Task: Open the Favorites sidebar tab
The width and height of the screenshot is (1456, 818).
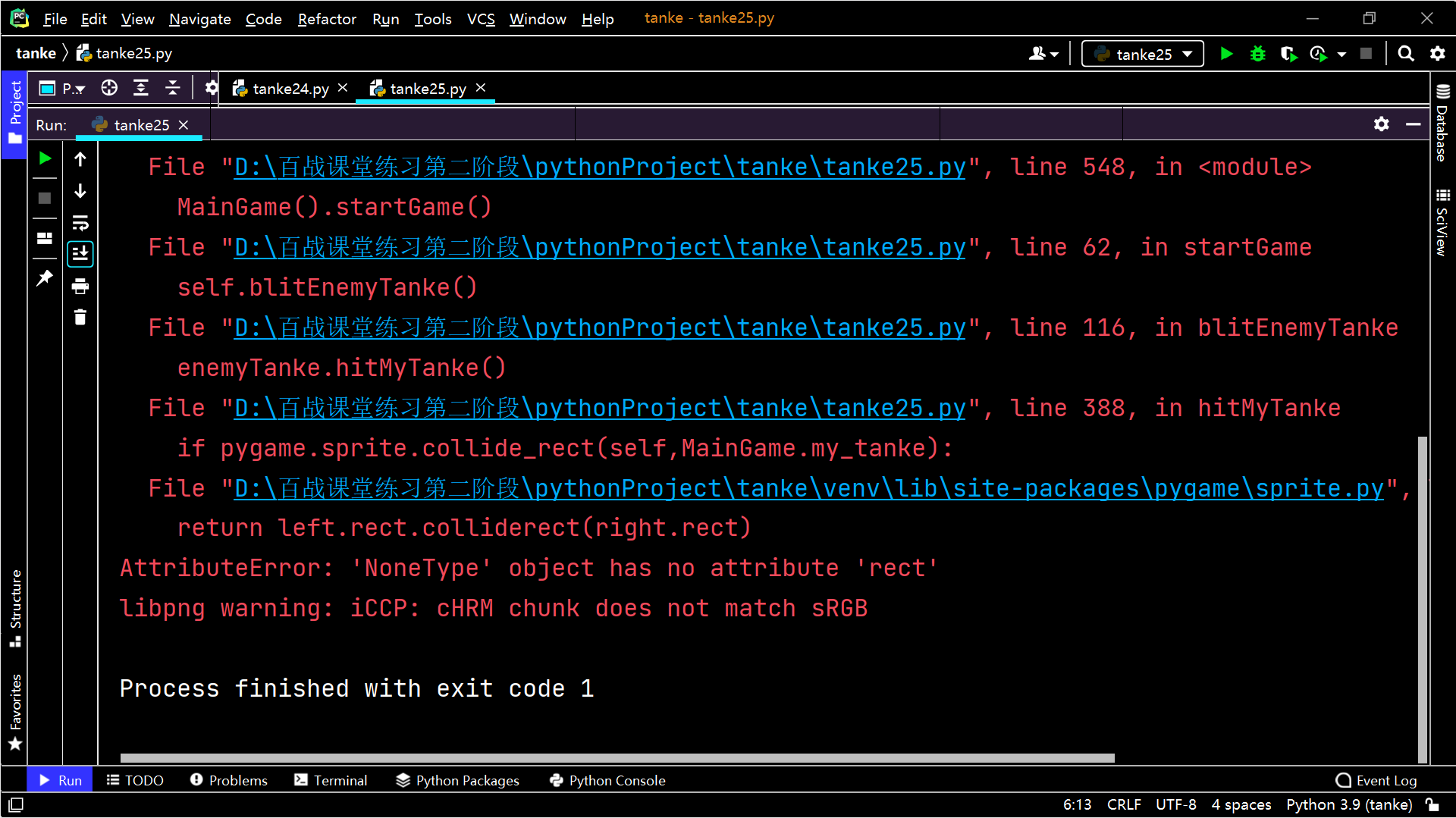Action: [x=15, y=711]
